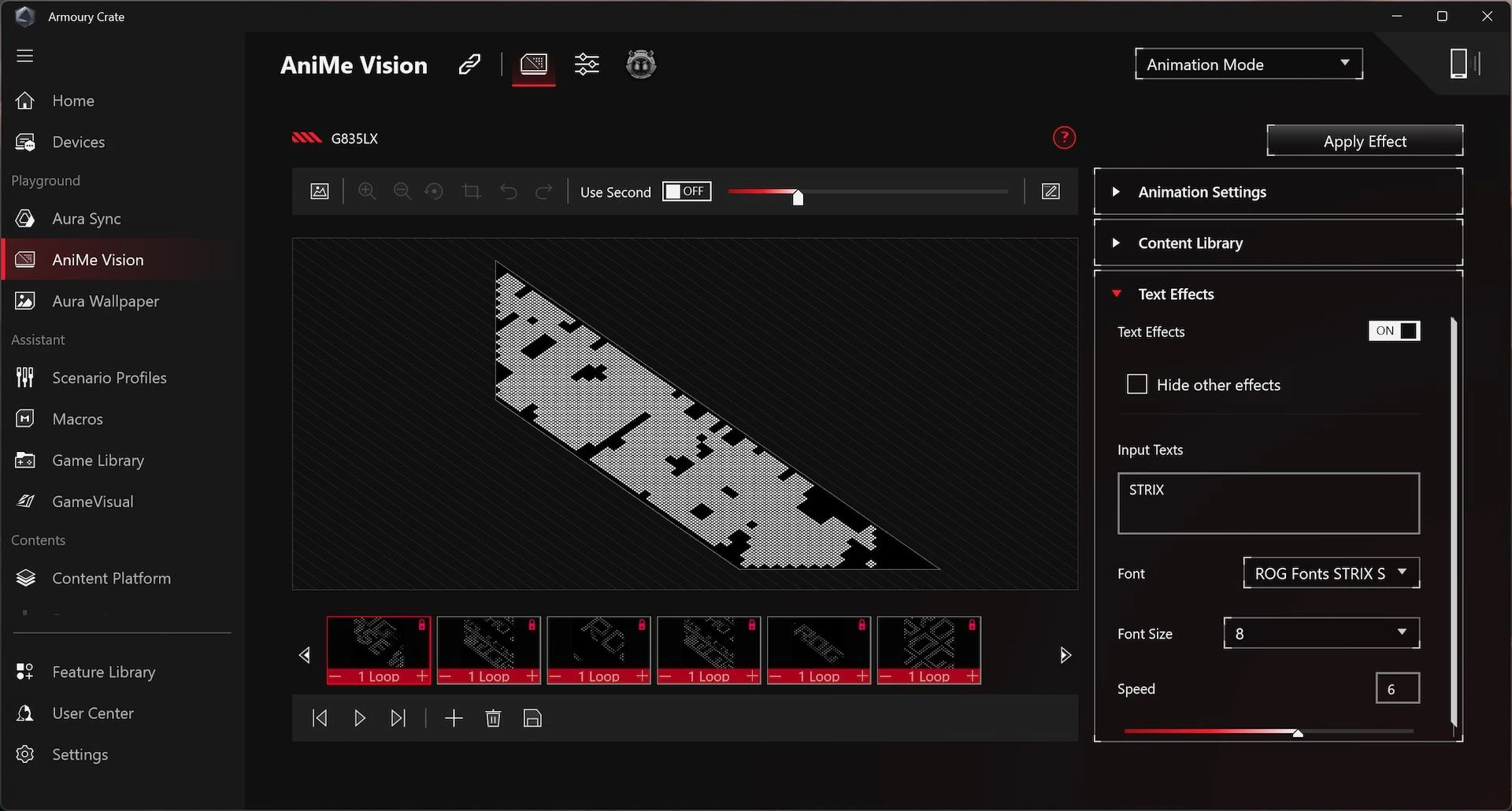Click the AniMe matrix preview canvas
Viewport: 1512px width, 811px height.
coord(685,414)
